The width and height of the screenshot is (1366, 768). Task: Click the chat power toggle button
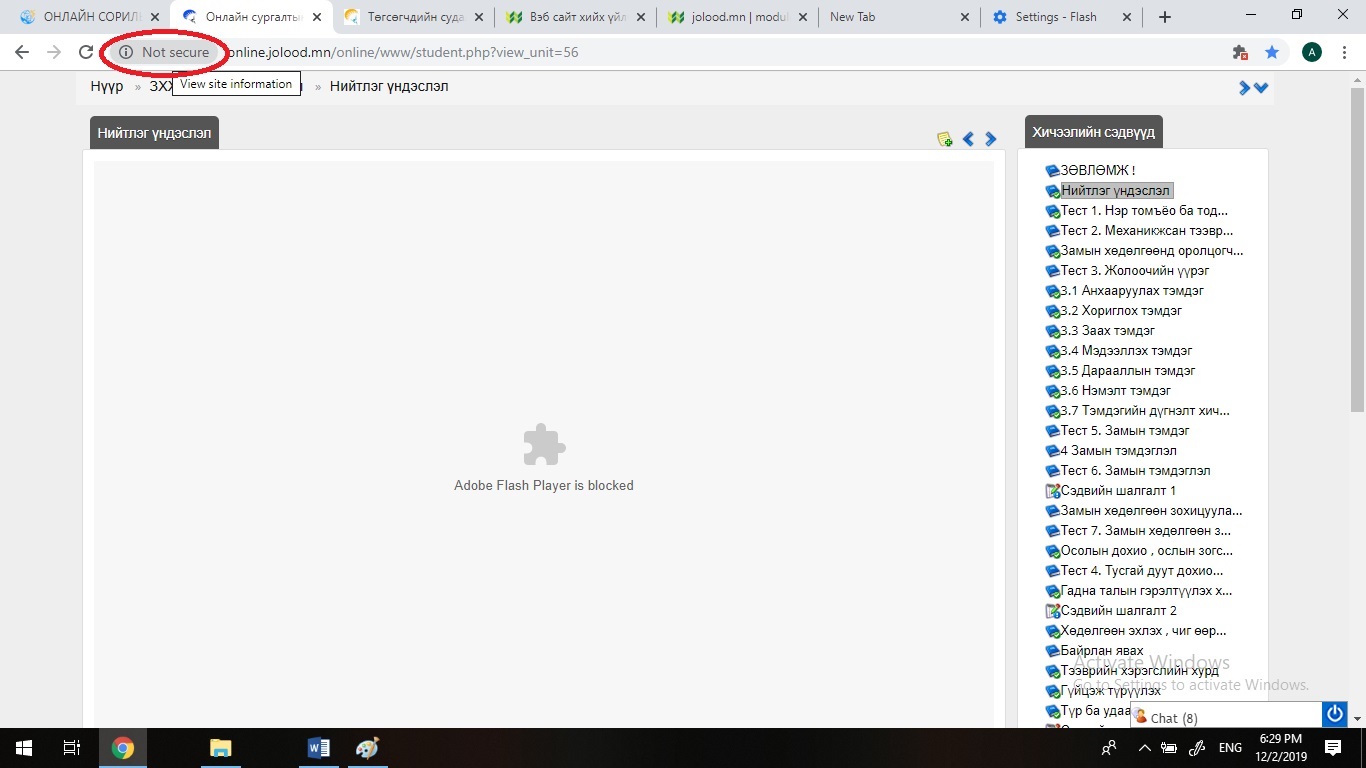(1334, 714)
